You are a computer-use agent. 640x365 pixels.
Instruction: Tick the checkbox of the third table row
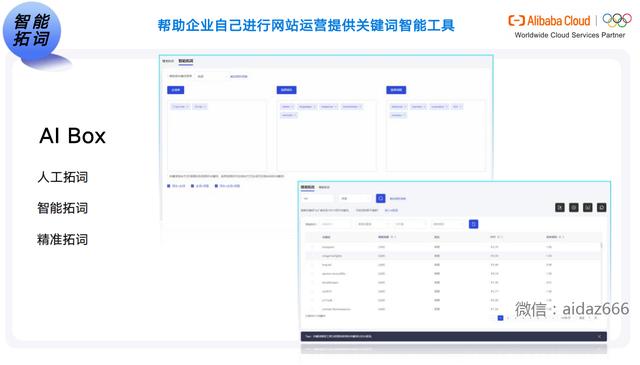click(313, 265)
